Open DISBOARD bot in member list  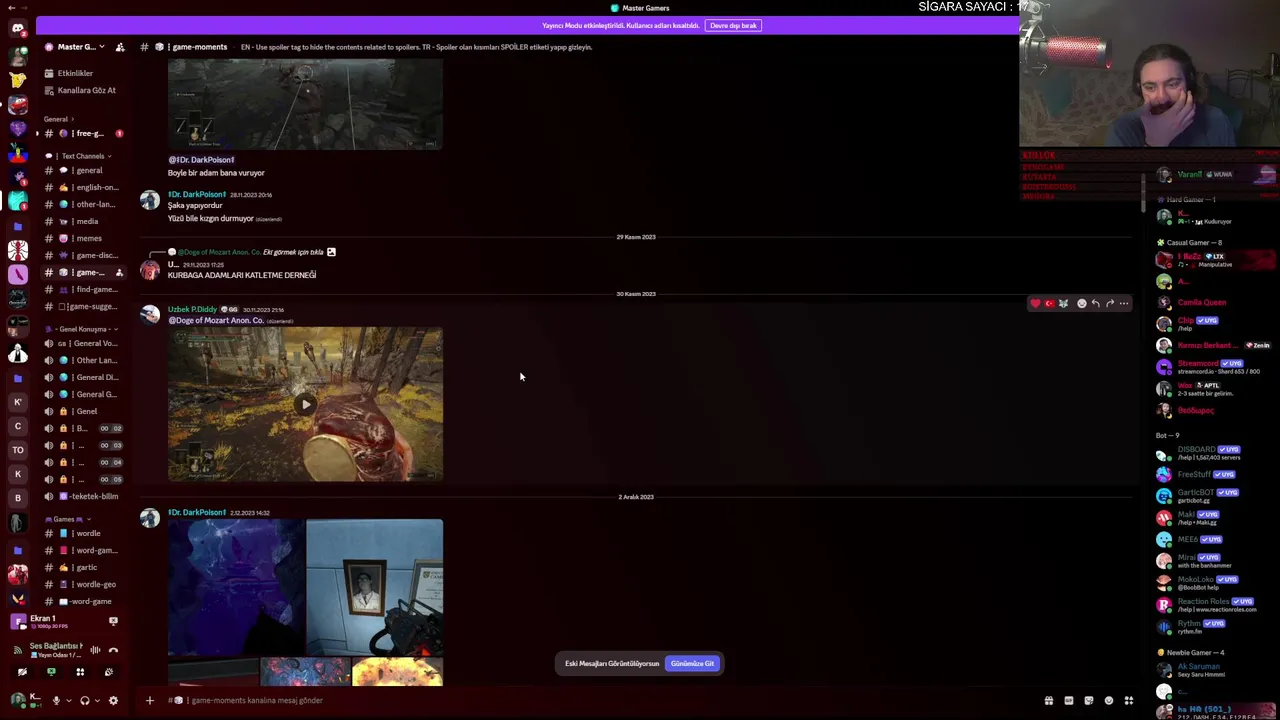1198,453
